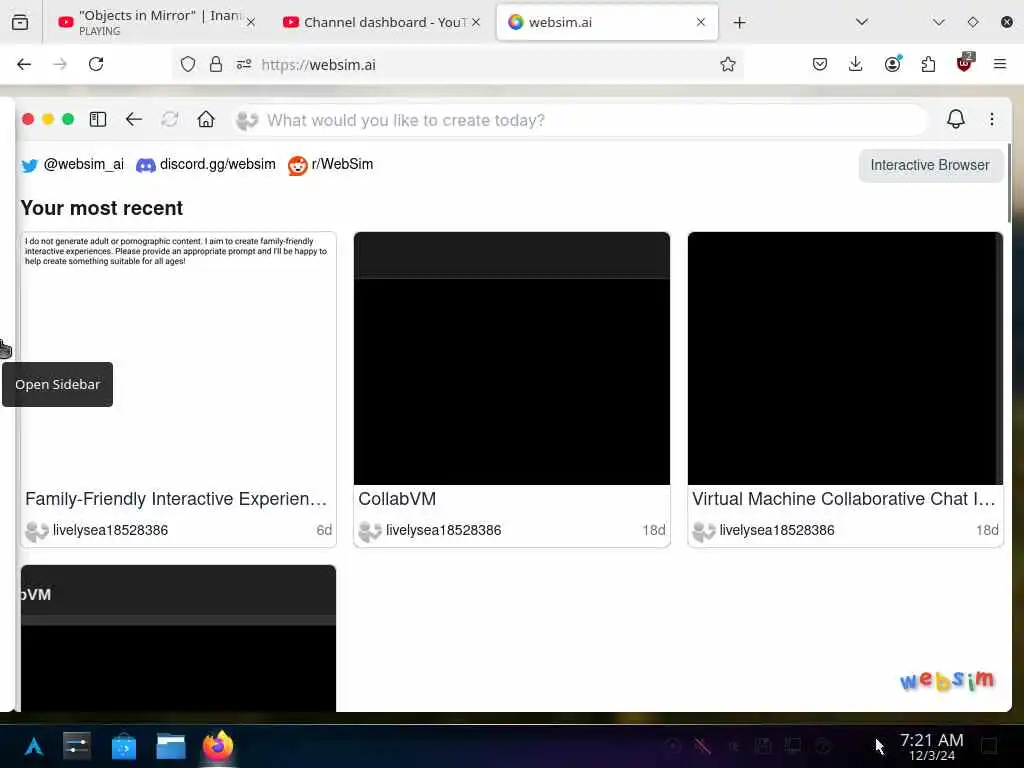Viewport: 1024px width, 768px height.
Task: Save page to Pocket
Action: (x=820, y=64)
